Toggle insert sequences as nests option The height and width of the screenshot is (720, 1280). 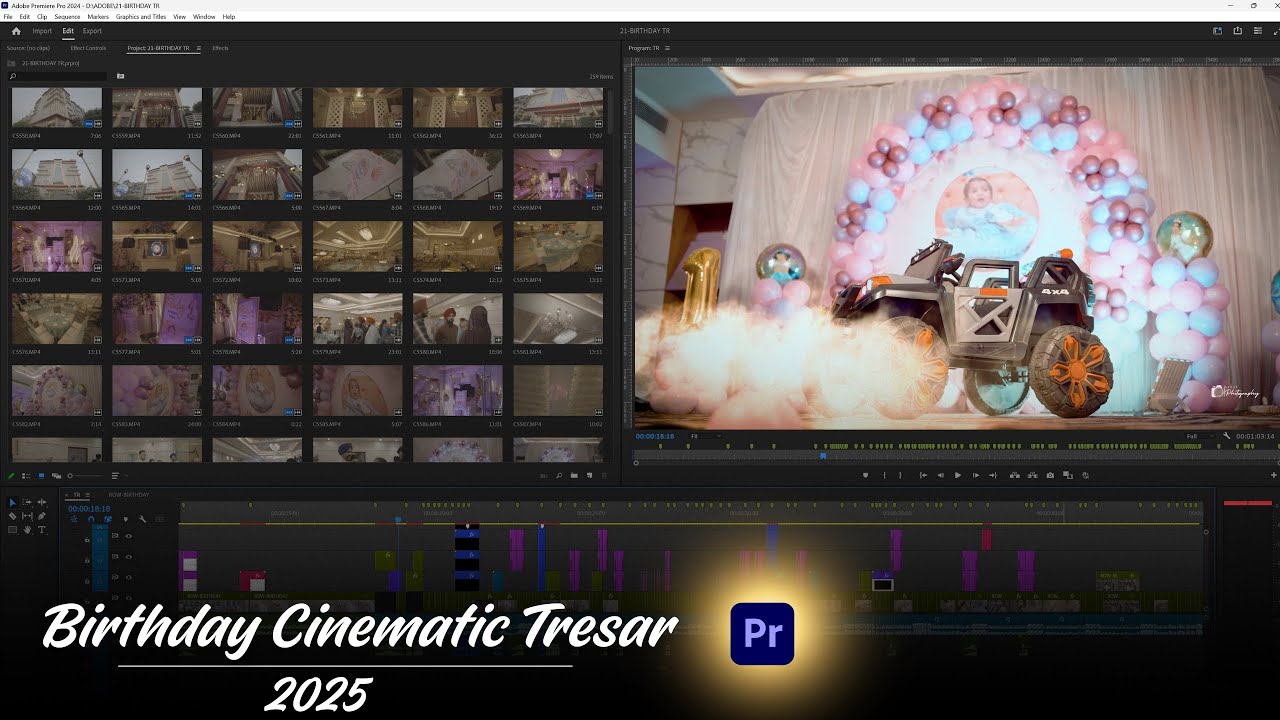(74, 519)
